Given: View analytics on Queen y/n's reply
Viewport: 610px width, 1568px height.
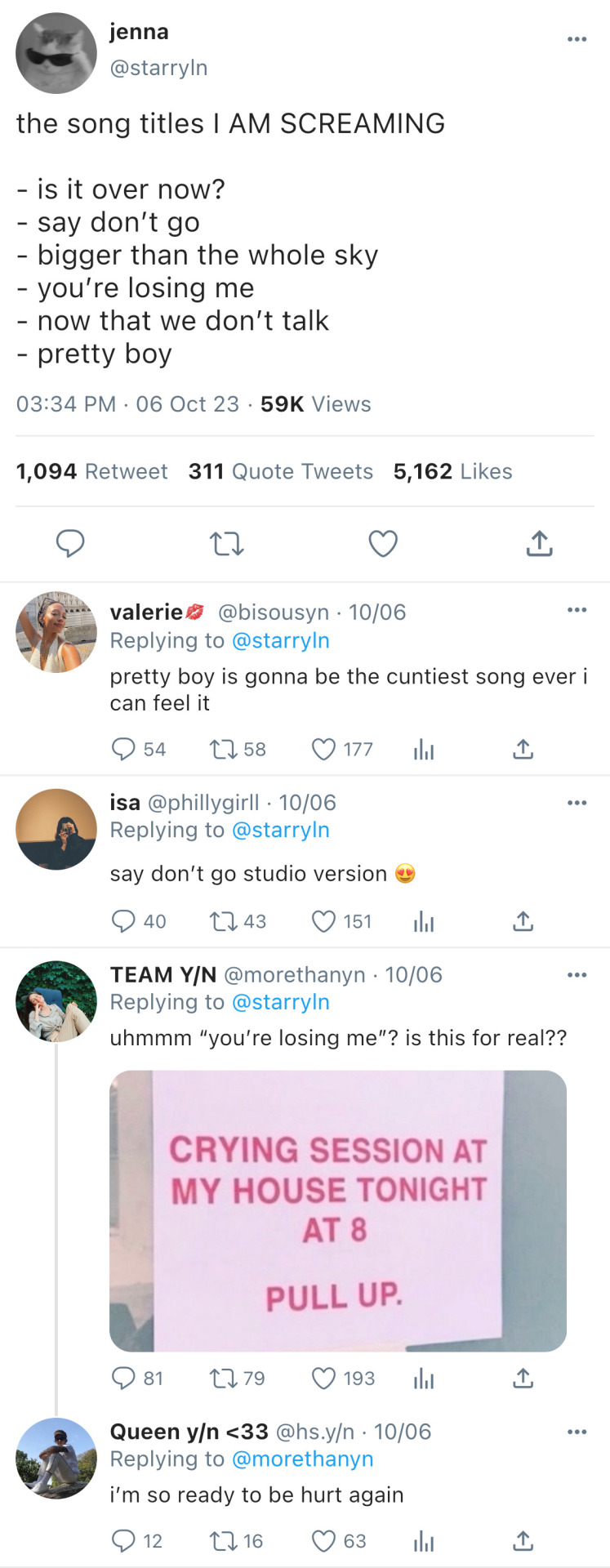Looking at the screenshot, I should pyautogui.click(x=424, y=1541).
